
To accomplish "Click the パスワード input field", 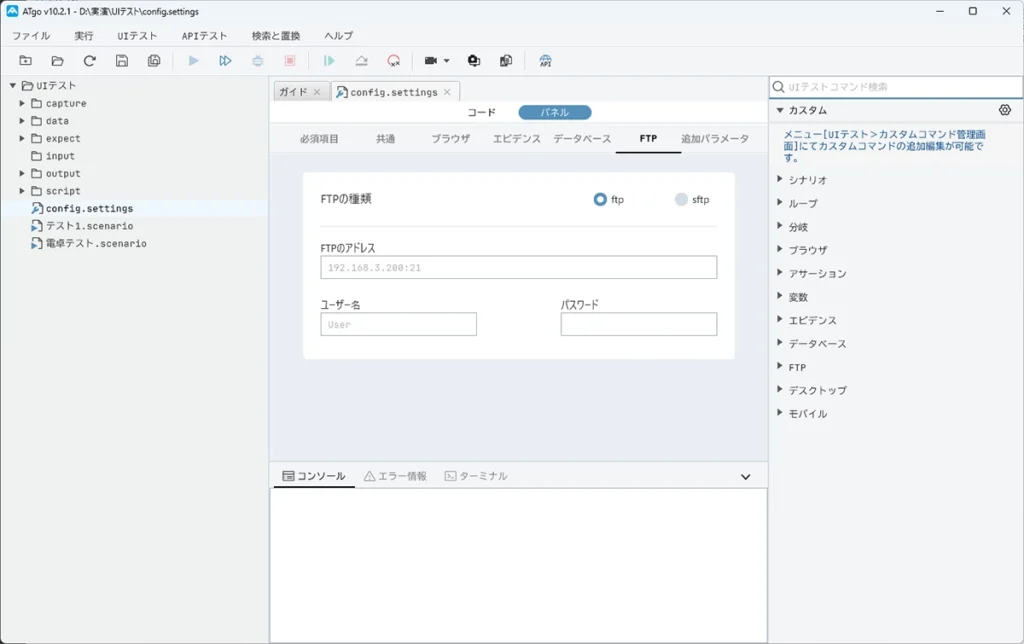I will (639, 324).
